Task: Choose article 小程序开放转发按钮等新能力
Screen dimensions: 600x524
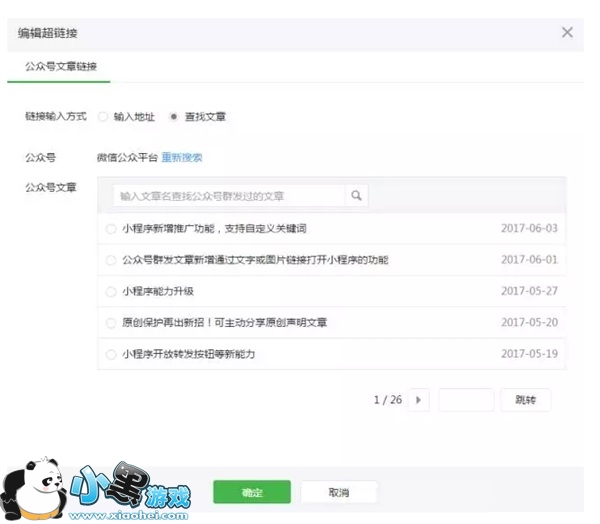Action: pos(111,354)
